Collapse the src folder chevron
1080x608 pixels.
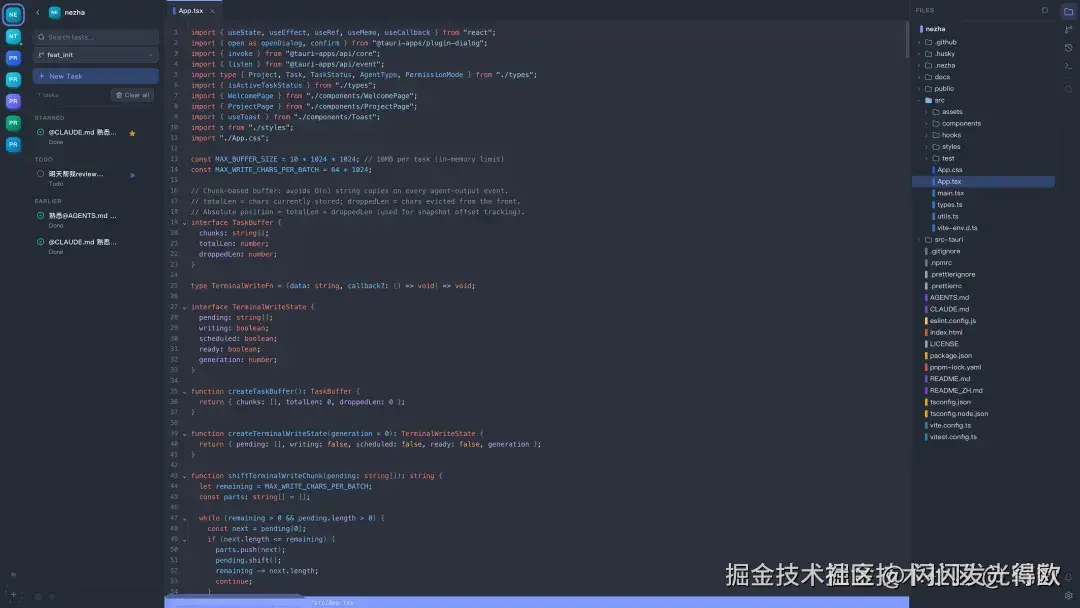[920, 101]
